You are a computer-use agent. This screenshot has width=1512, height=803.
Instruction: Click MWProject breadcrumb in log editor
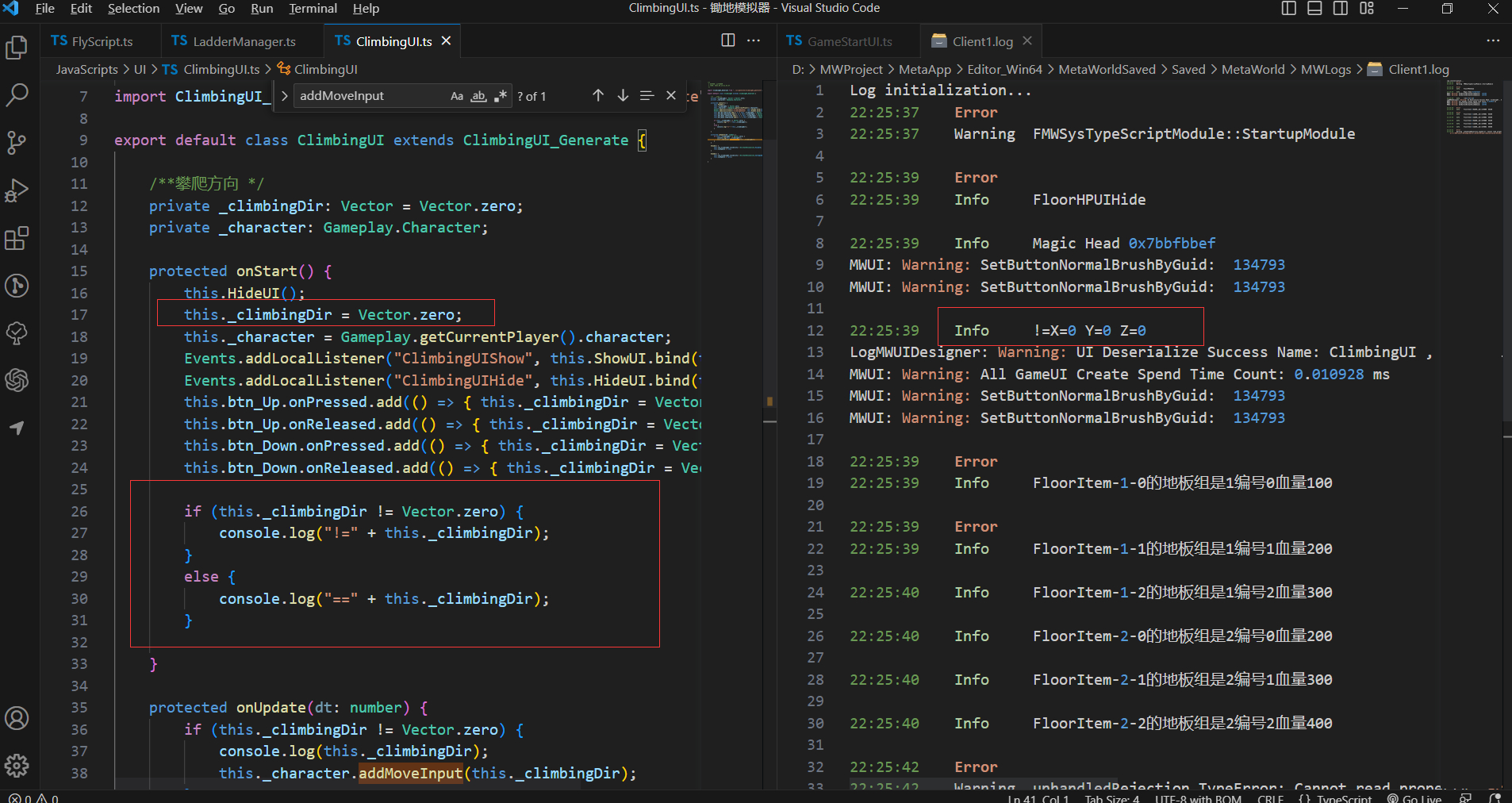pyautogui.click(x=851, y=70)
